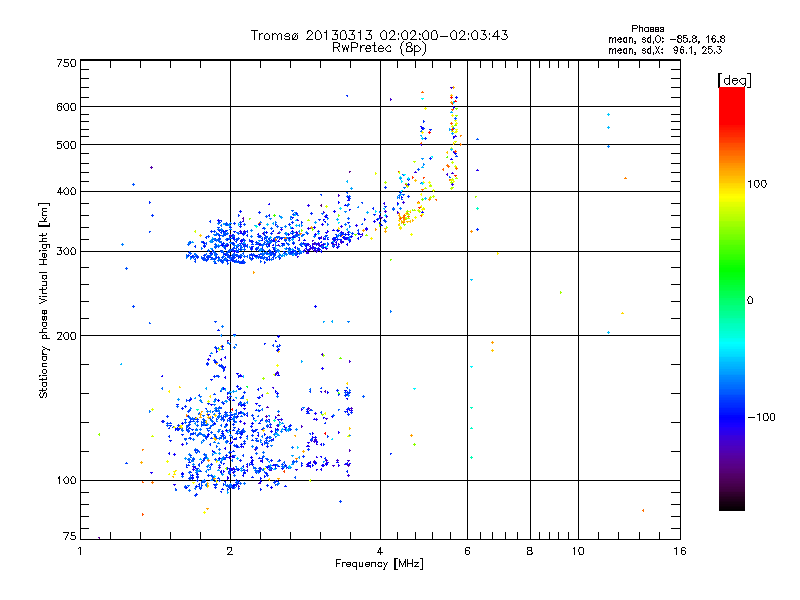Click the '300' y-axis tick label

click(66, 252)
